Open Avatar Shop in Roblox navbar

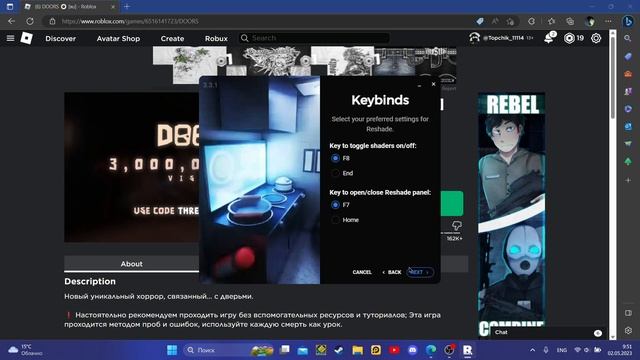(x=118, y=38)
